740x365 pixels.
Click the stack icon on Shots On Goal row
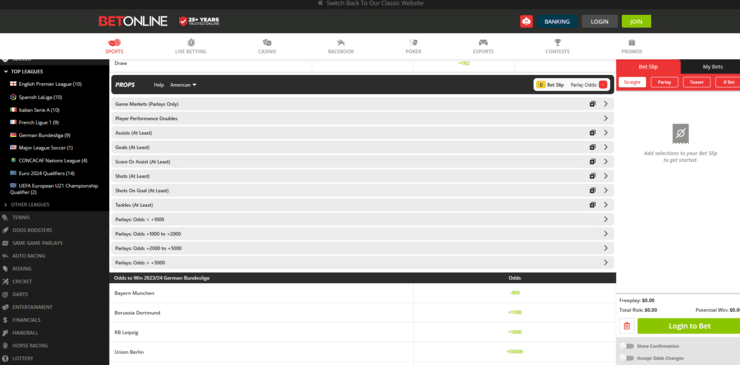point(592,190)
